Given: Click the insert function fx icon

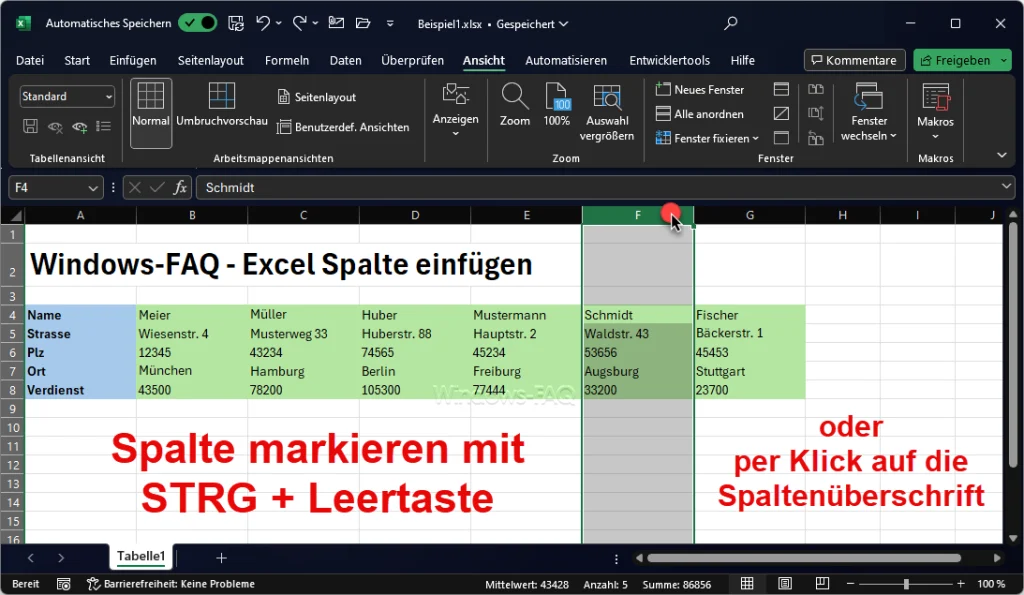Looking at the screenshot, I should coord(180,187).
